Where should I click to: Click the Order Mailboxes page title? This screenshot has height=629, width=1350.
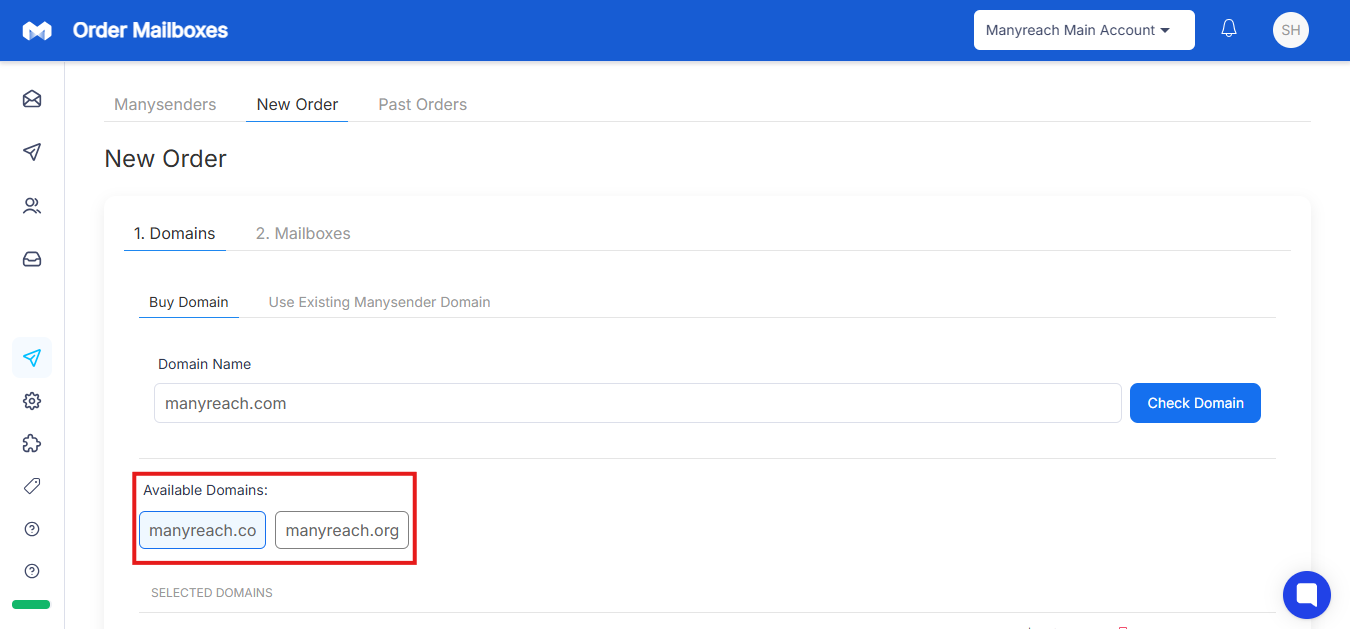150,30
